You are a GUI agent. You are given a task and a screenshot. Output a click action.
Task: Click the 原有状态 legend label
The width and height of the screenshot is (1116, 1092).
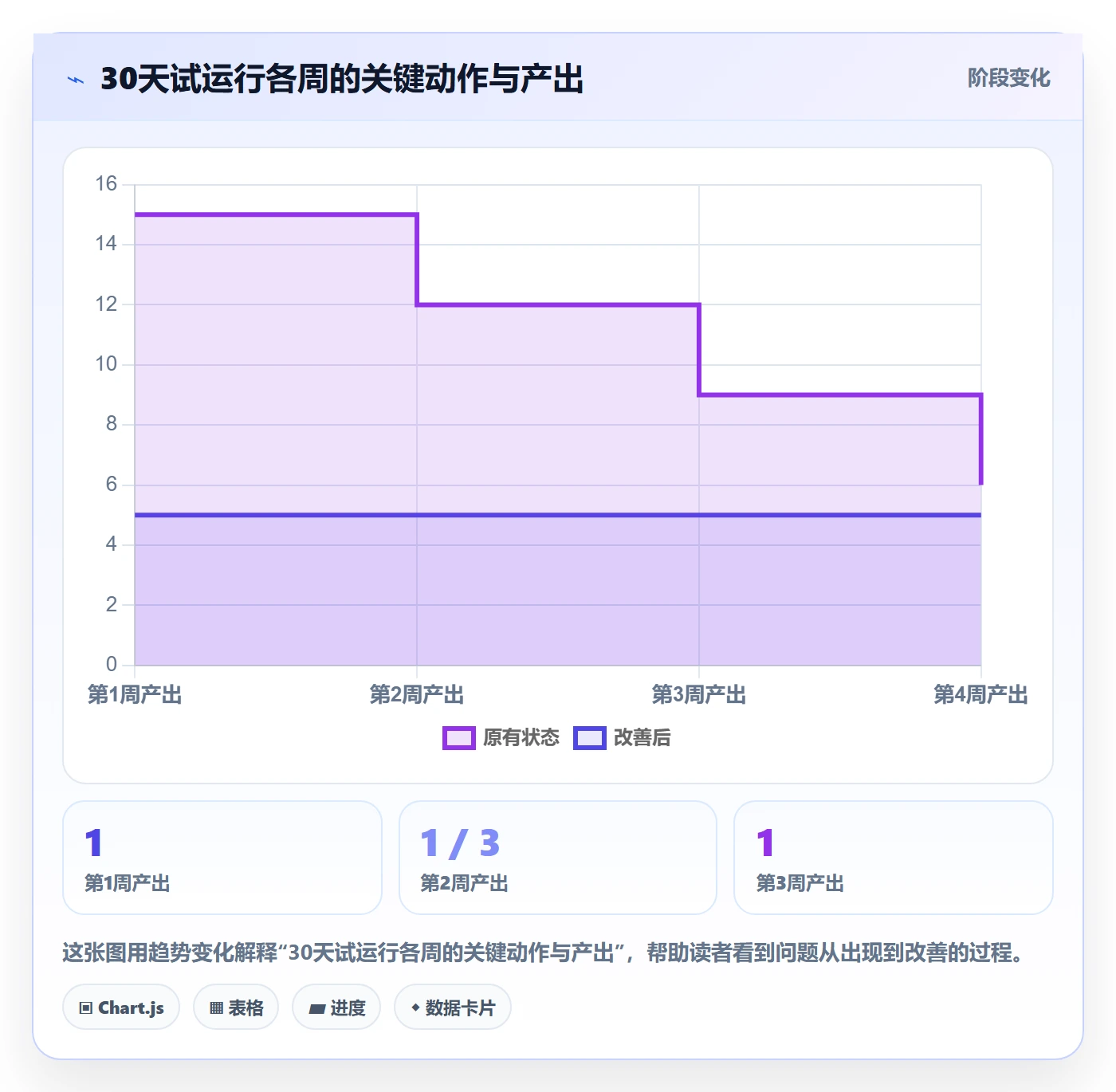(x=521, y=738)
